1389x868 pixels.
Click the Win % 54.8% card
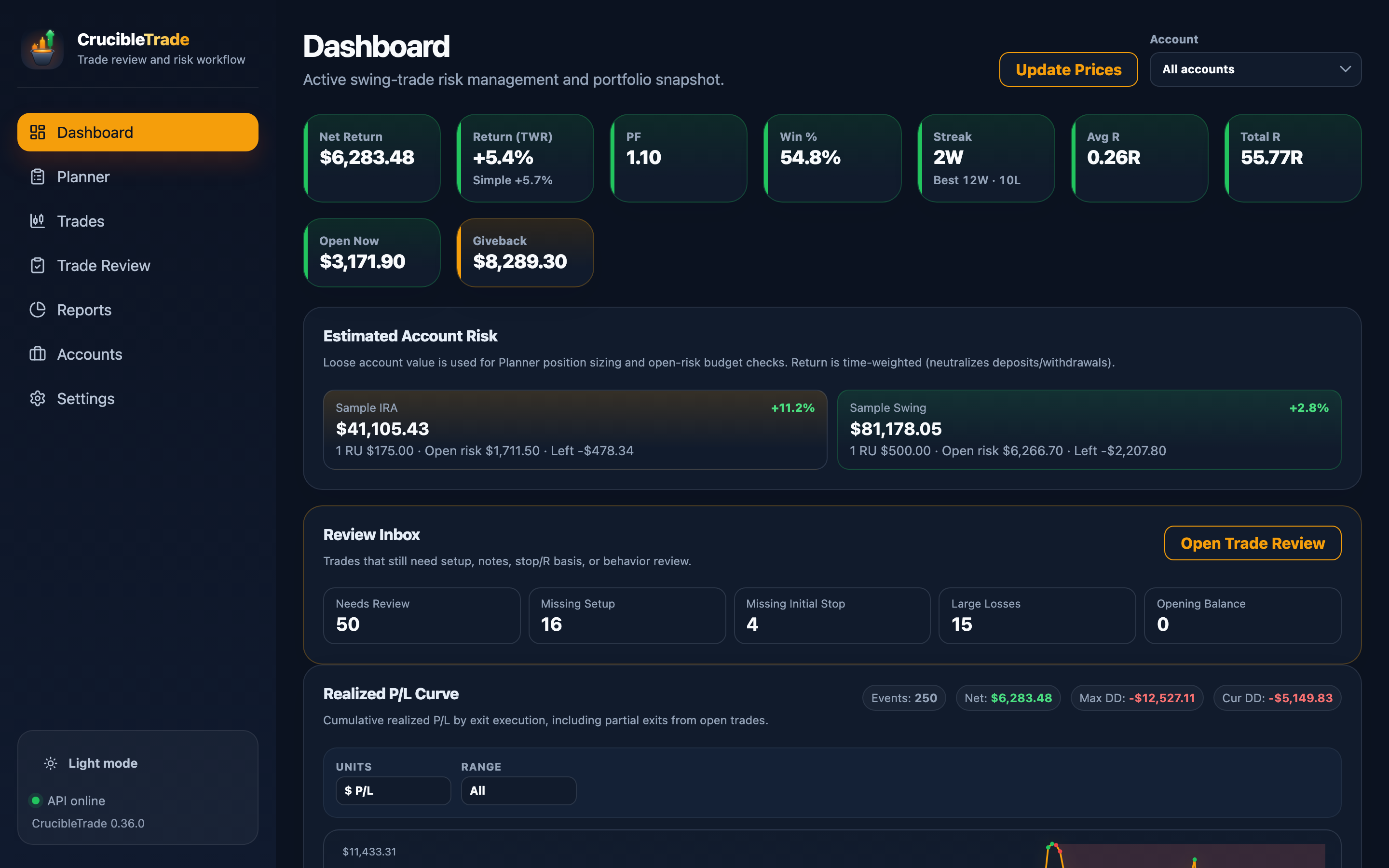tap(832, 158)
